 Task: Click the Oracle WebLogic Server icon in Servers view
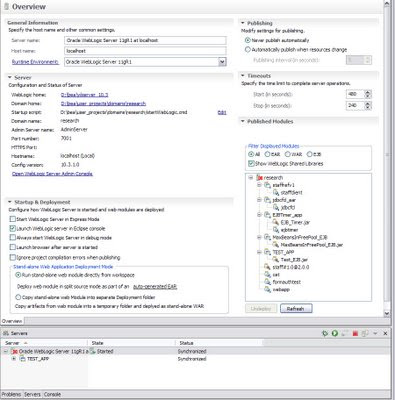(15, 351)
